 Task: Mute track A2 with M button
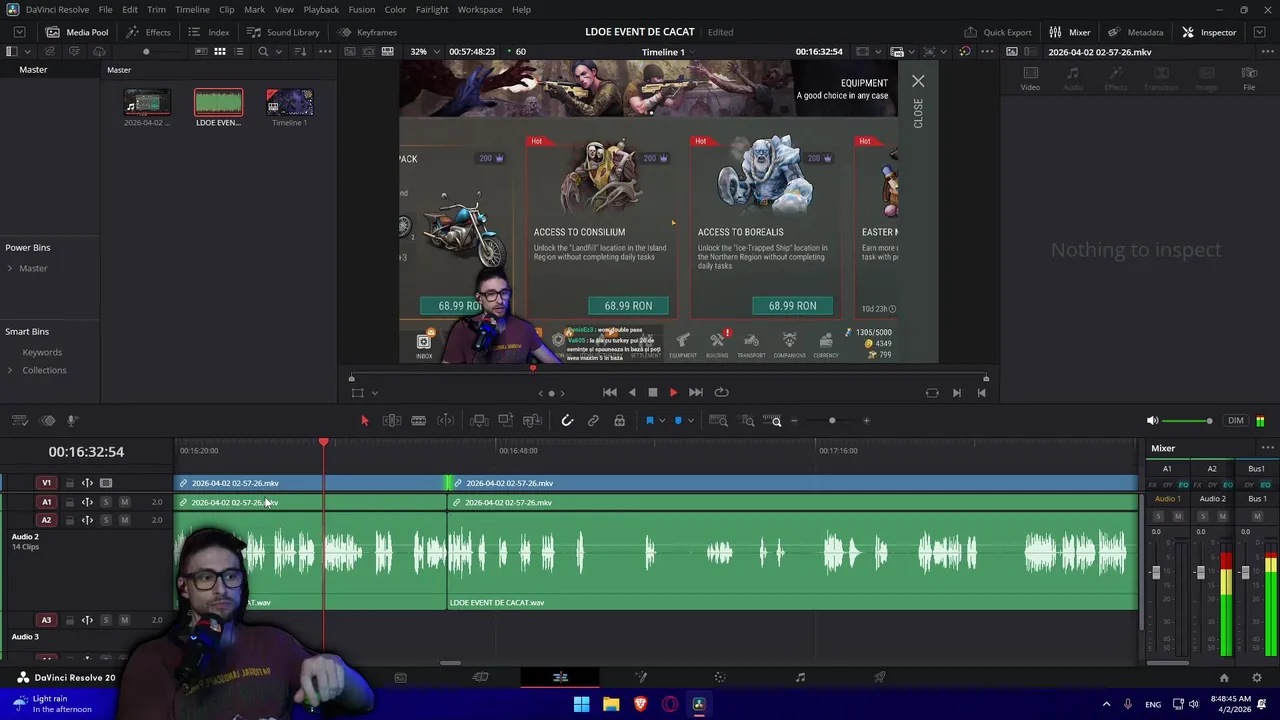pyautogui.click(x=124, y=520)
